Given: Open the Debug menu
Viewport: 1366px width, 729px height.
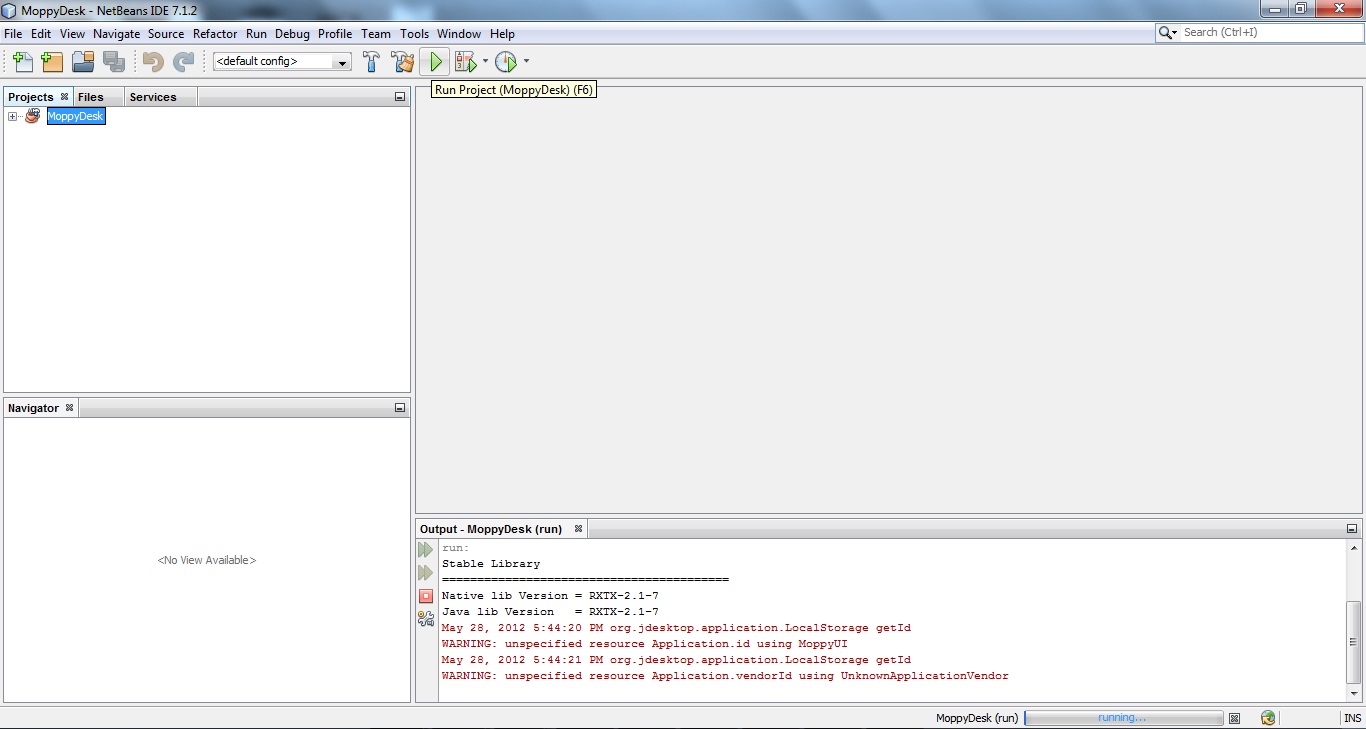Looking at the screenshot, I should tap(292, 34).
